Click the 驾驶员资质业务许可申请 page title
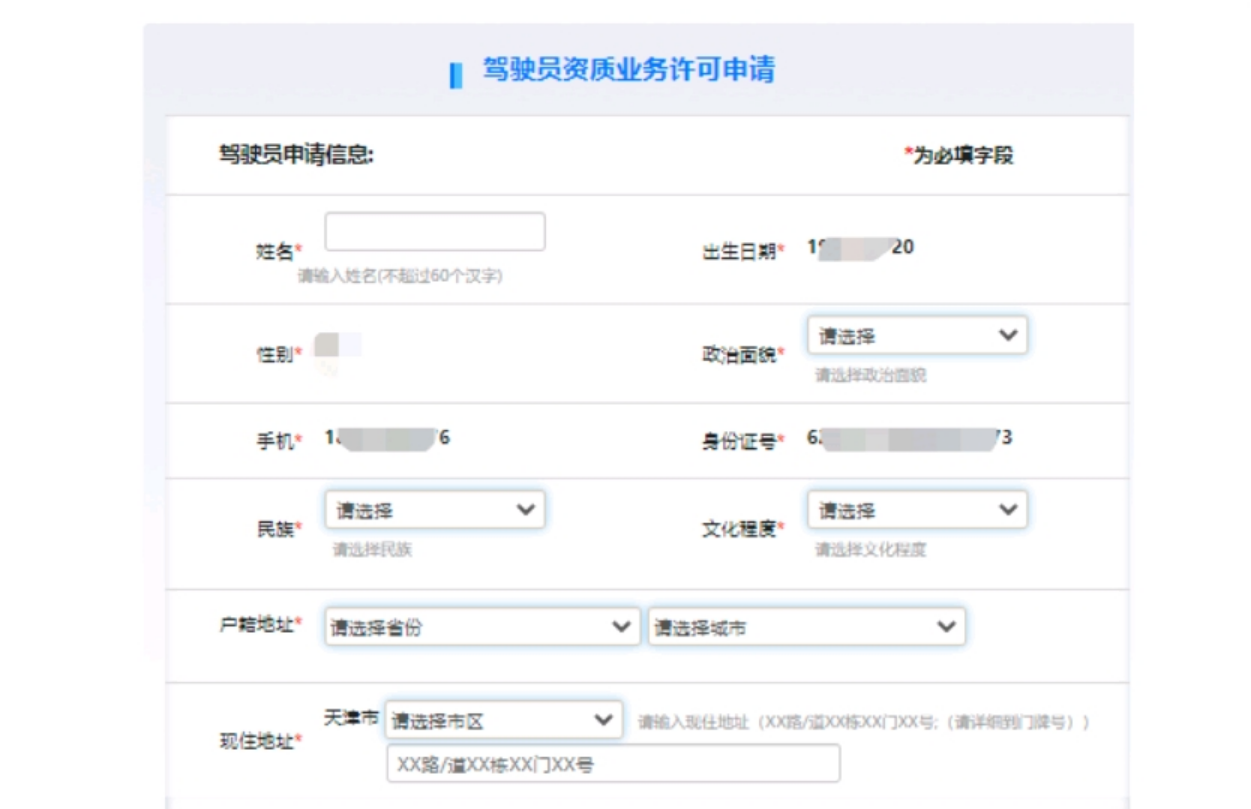 coord(628,70)
